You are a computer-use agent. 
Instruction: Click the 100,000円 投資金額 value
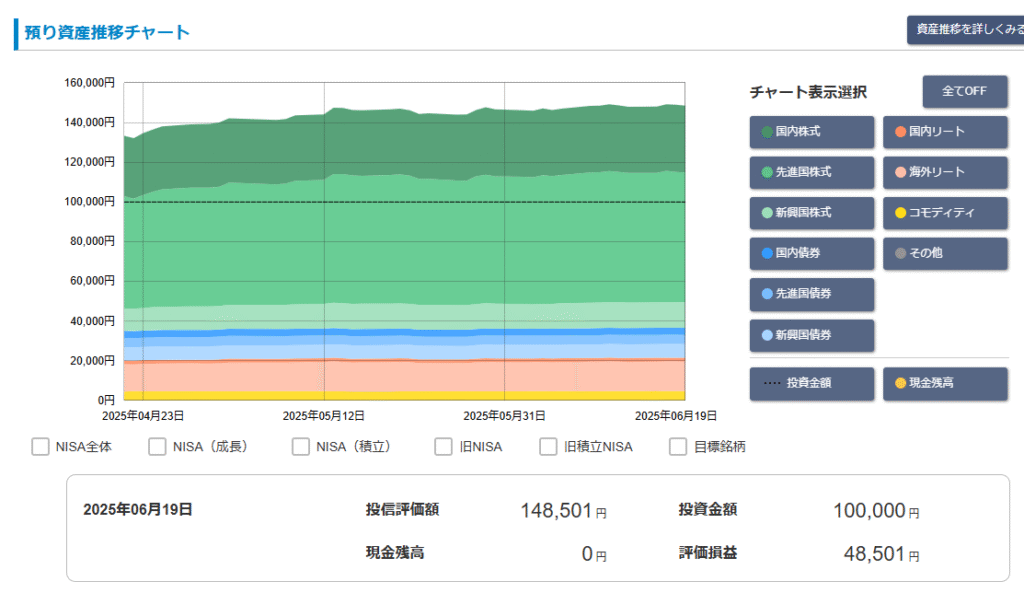[x=876, y=511]
